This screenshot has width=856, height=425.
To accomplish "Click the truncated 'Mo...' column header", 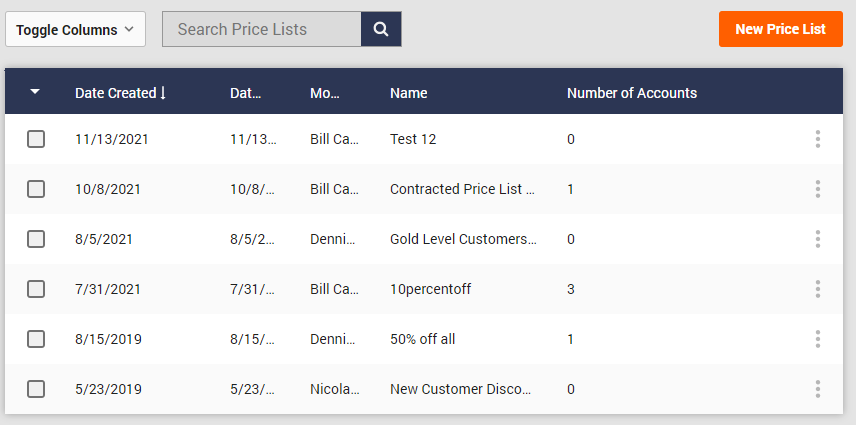I will click(x=325, y=93).
